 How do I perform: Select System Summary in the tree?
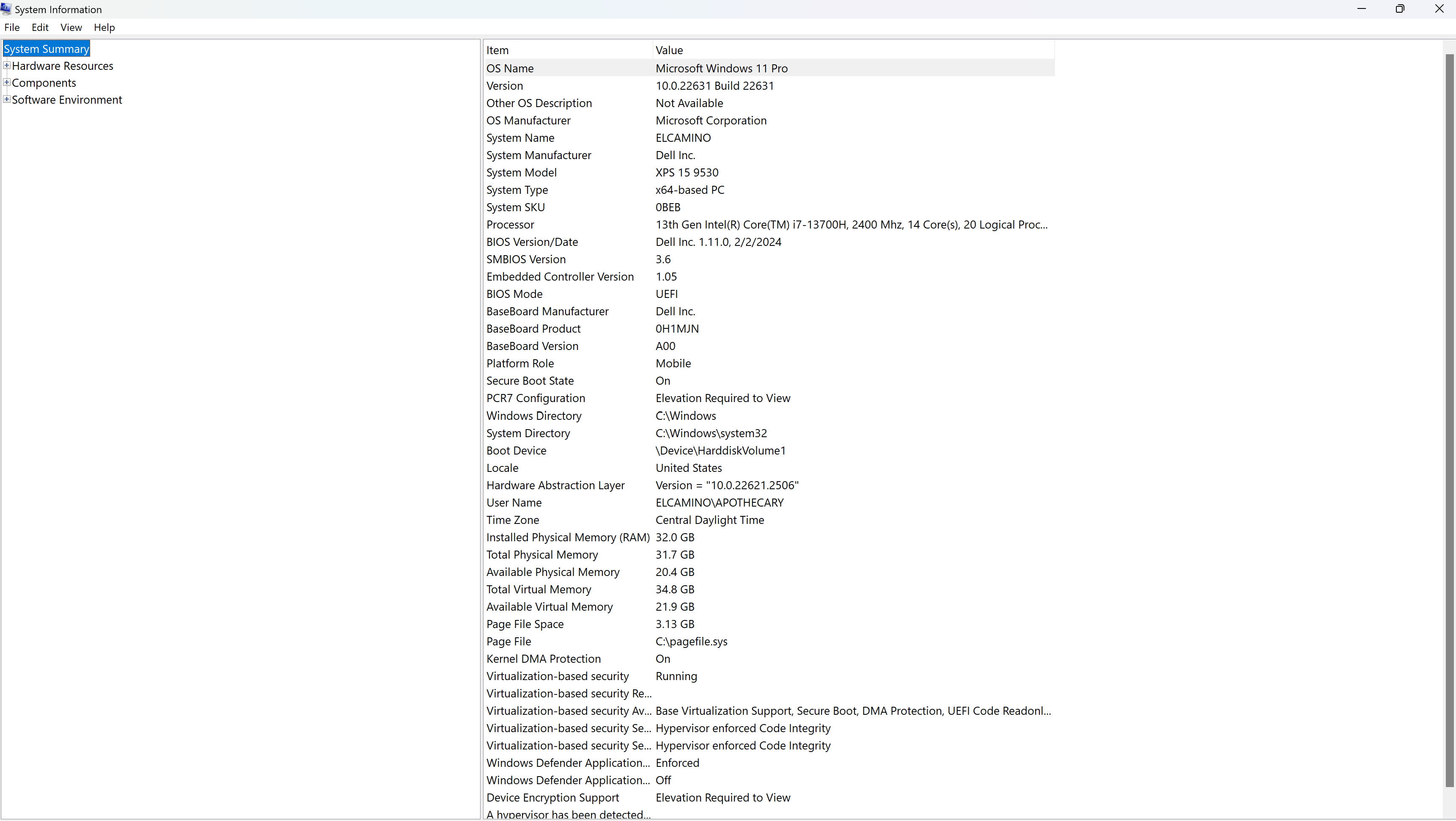tap(47, 49)
